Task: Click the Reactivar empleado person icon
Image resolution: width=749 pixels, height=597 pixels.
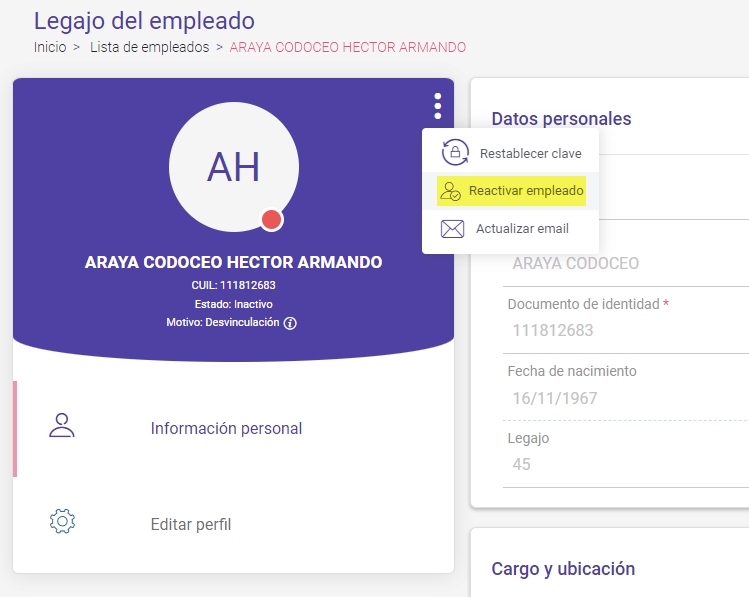Action: click(450, 191)
